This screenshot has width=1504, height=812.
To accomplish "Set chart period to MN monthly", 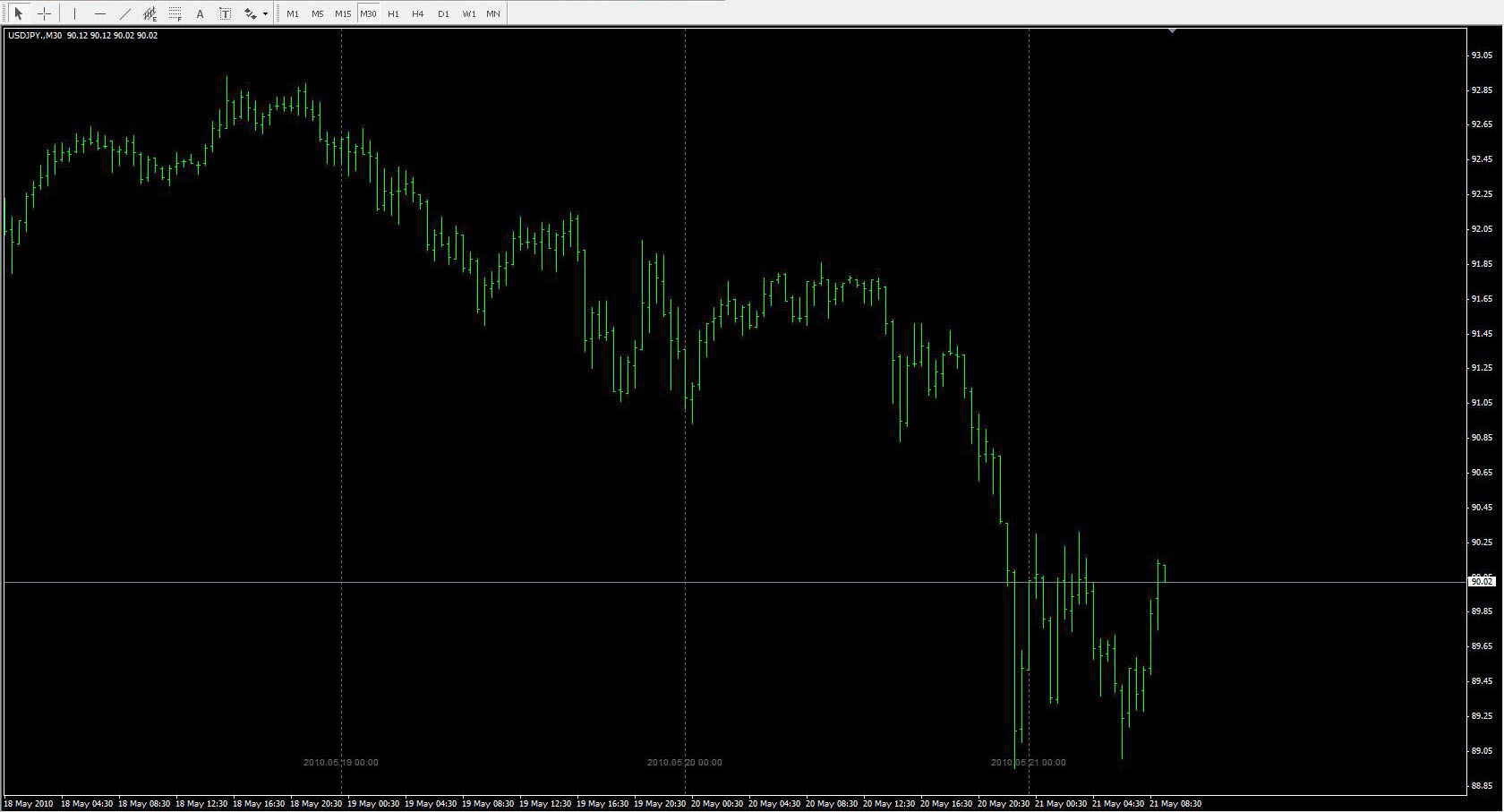I will pyautogui.click(x=493, y=13).
